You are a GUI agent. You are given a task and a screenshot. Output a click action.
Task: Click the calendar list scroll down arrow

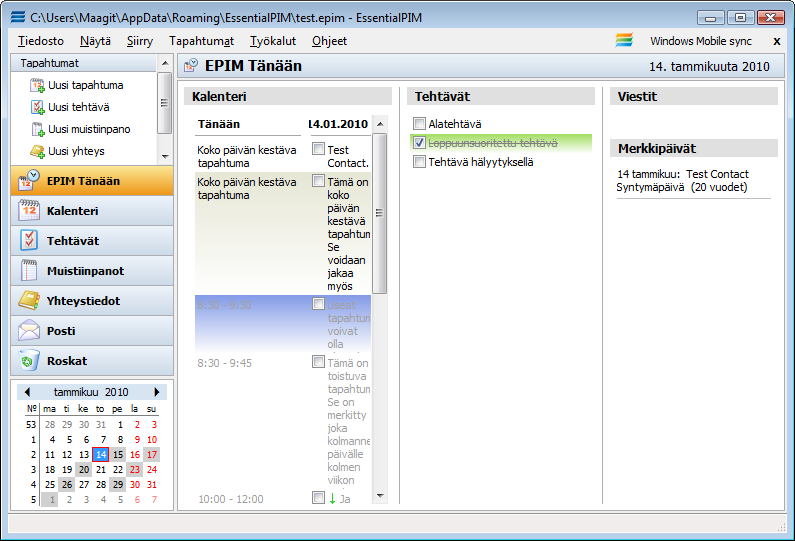(x=380, y=495)
